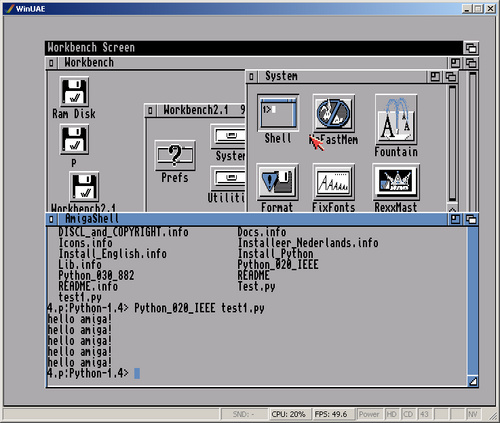Viewport: 500px width, 423px height.
Task: Click the AmigaShell zoom gadget
Action: (455, 219)
